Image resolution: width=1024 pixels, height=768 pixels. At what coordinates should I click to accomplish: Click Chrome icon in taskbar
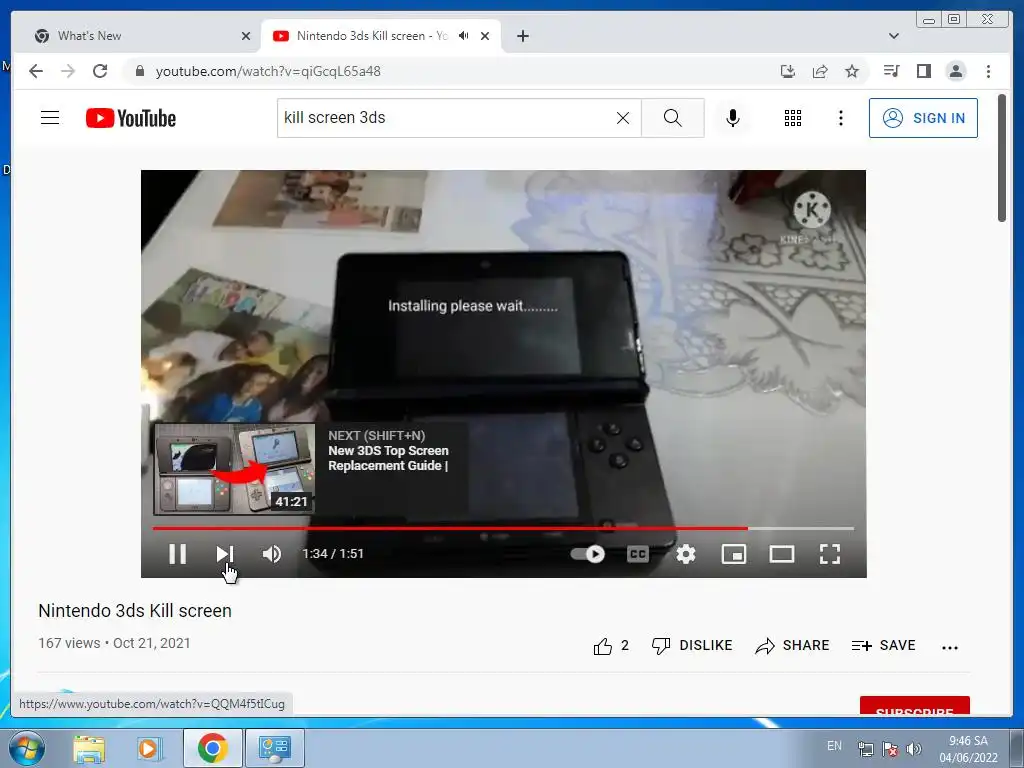[x=212, y=748]
